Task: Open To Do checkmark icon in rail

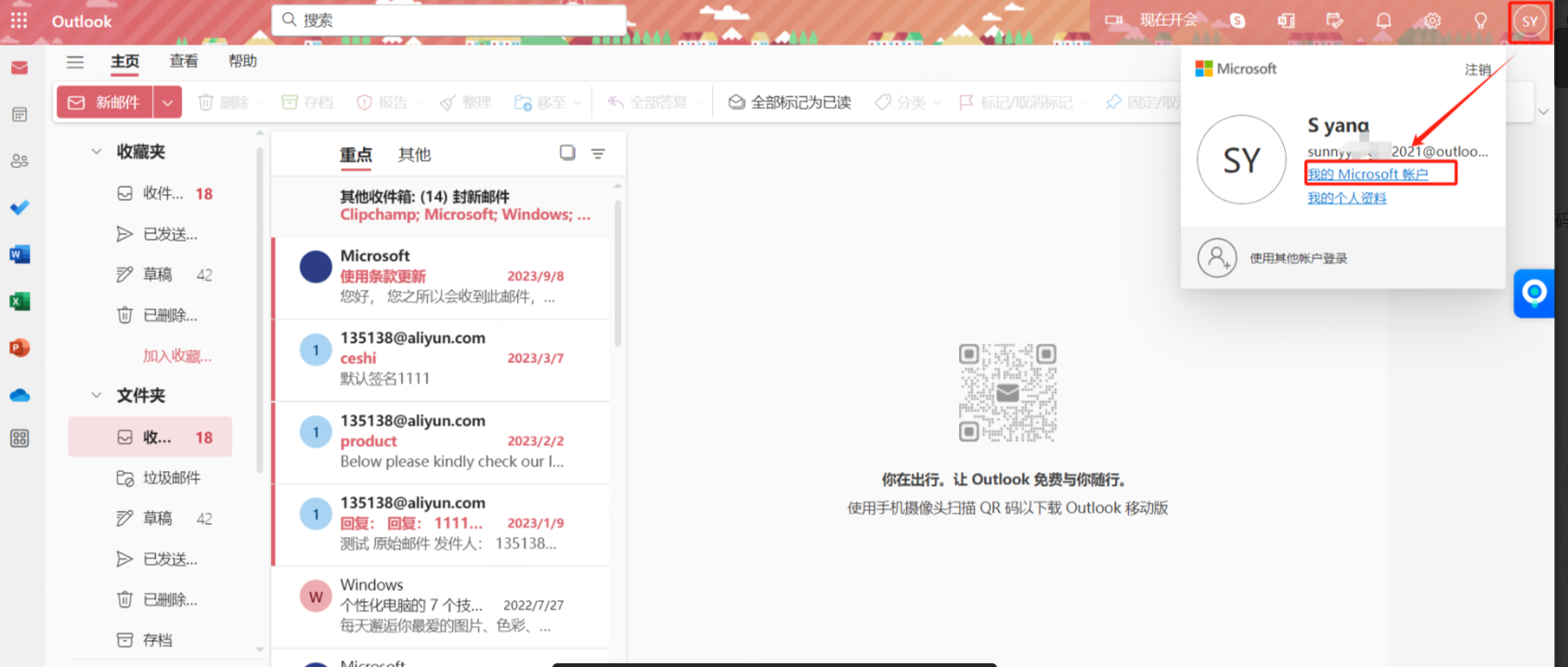Action: (19, 207)
